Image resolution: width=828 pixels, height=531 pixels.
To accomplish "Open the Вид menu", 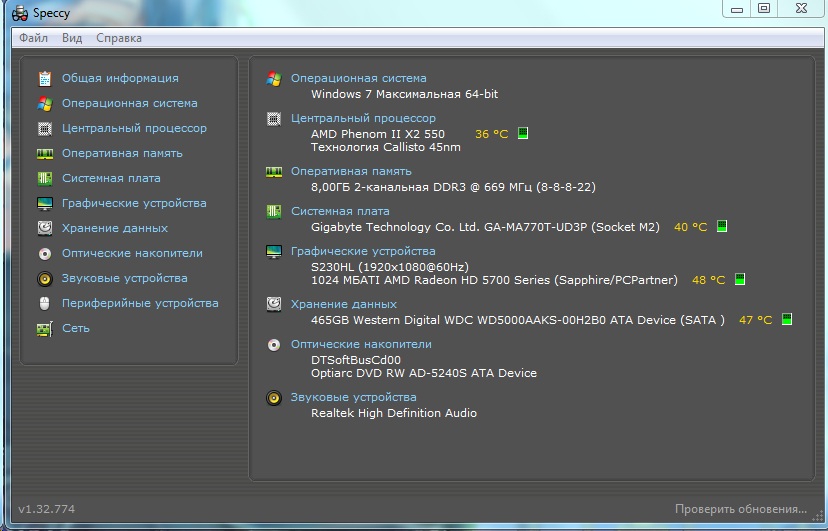I will pos(72,38).
